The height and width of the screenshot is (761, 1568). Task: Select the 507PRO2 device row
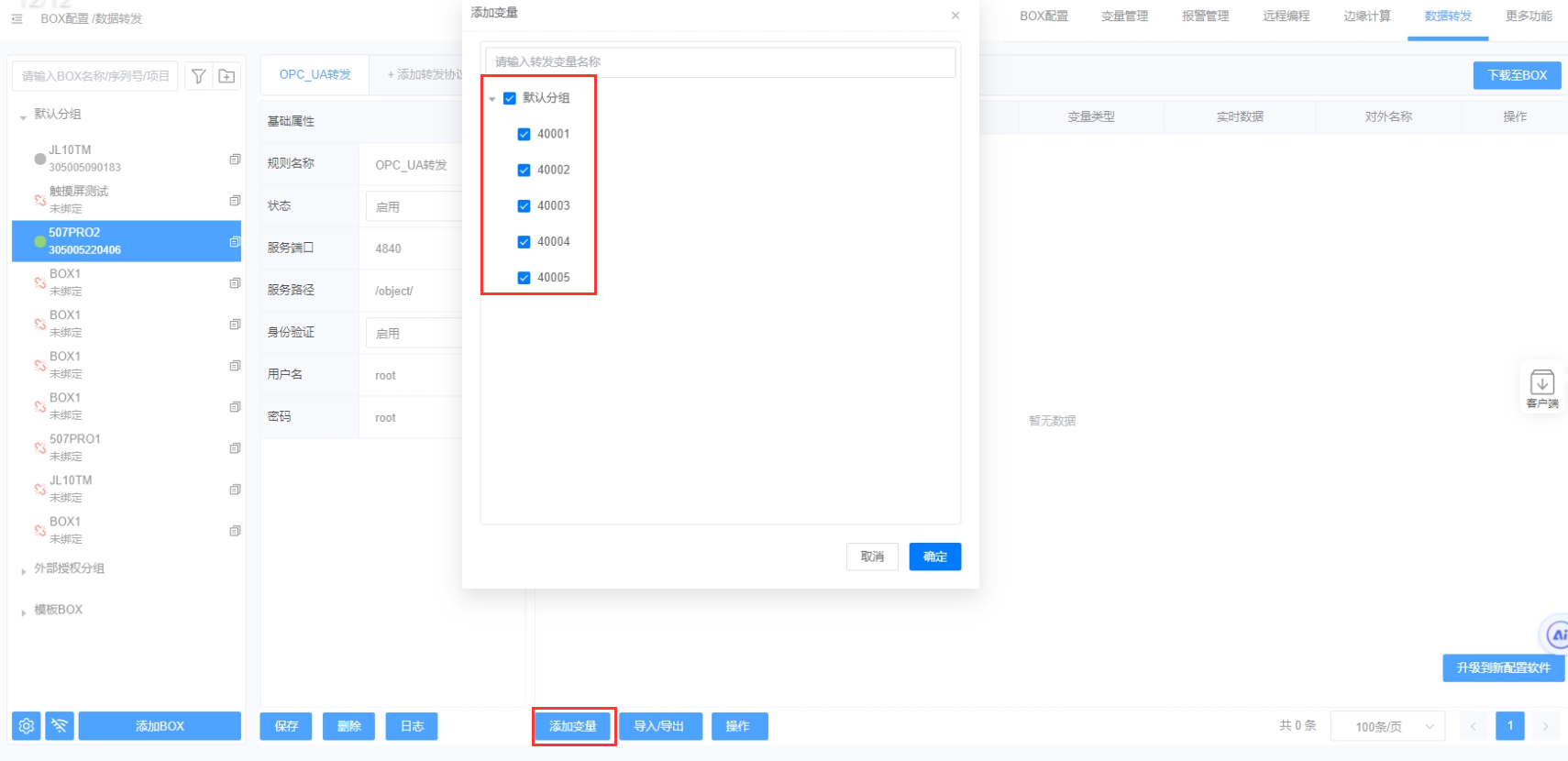(127, 241)
